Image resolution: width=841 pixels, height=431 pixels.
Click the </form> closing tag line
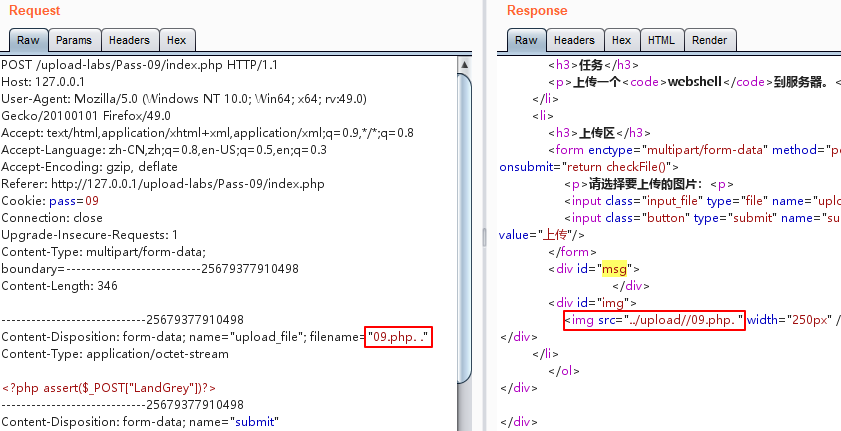coord(572,252)
